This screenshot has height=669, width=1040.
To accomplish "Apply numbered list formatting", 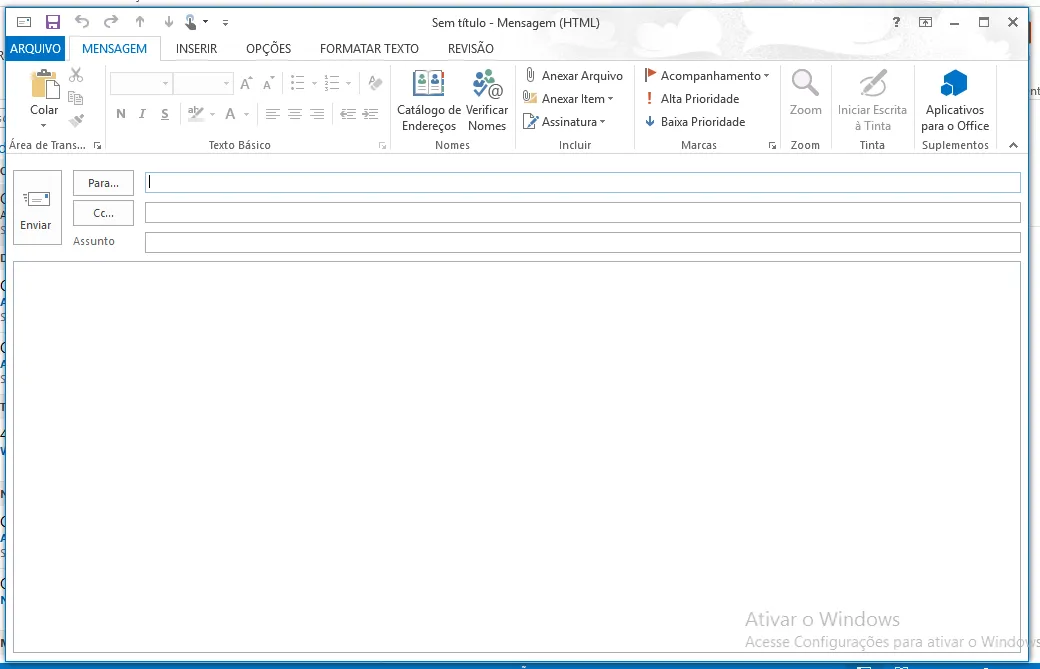I will click(x=332, y=84).
